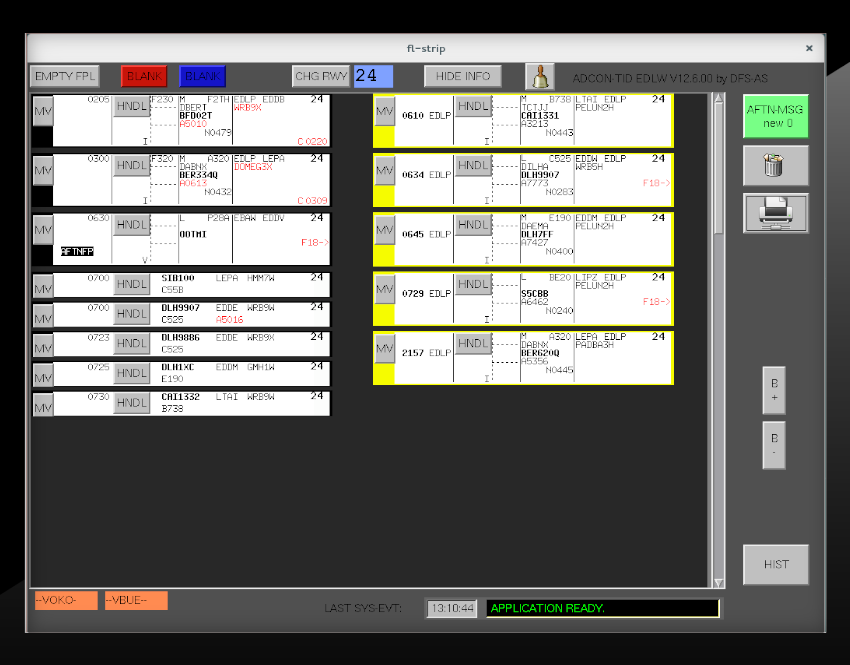Viewport: 850px width, 665px height.
Task: Click the runway 24 input field
Action: (373, 76)
